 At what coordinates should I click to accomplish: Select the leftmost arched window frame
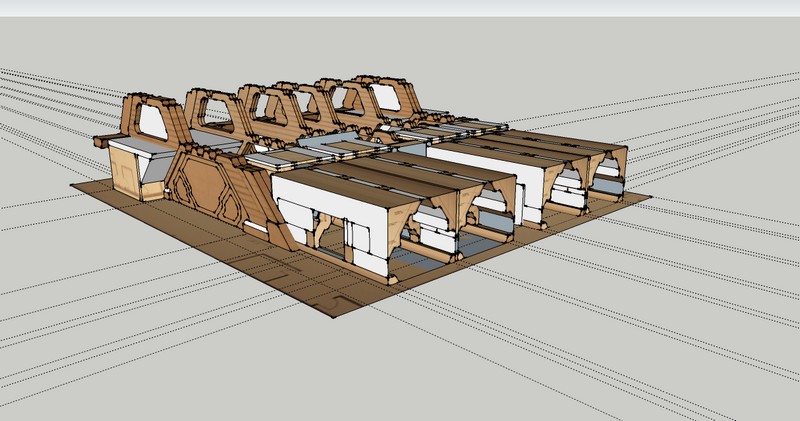[x=152, y=121]
